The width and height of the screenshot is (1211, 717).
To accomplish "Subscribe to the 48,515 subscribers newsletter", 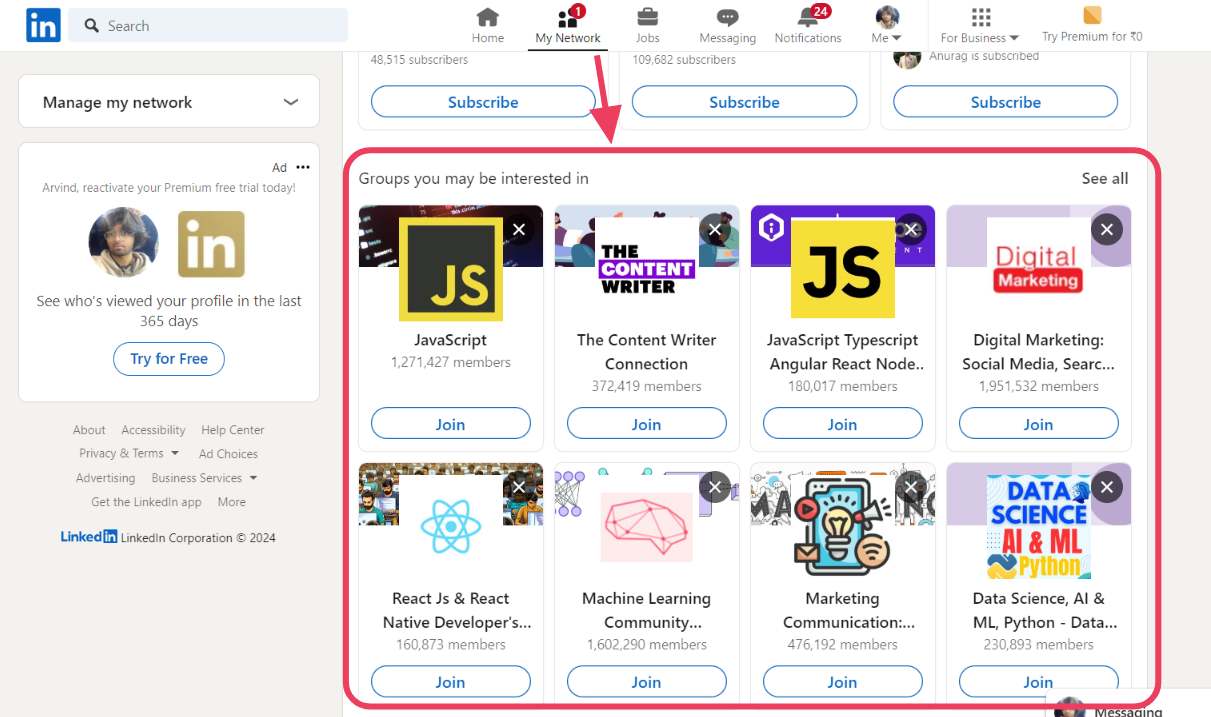I will [x=483, y=102].
